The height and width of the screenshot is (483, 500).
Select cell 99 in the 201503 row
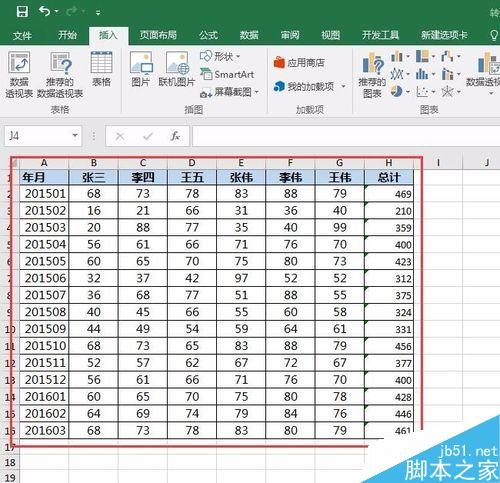340,227
